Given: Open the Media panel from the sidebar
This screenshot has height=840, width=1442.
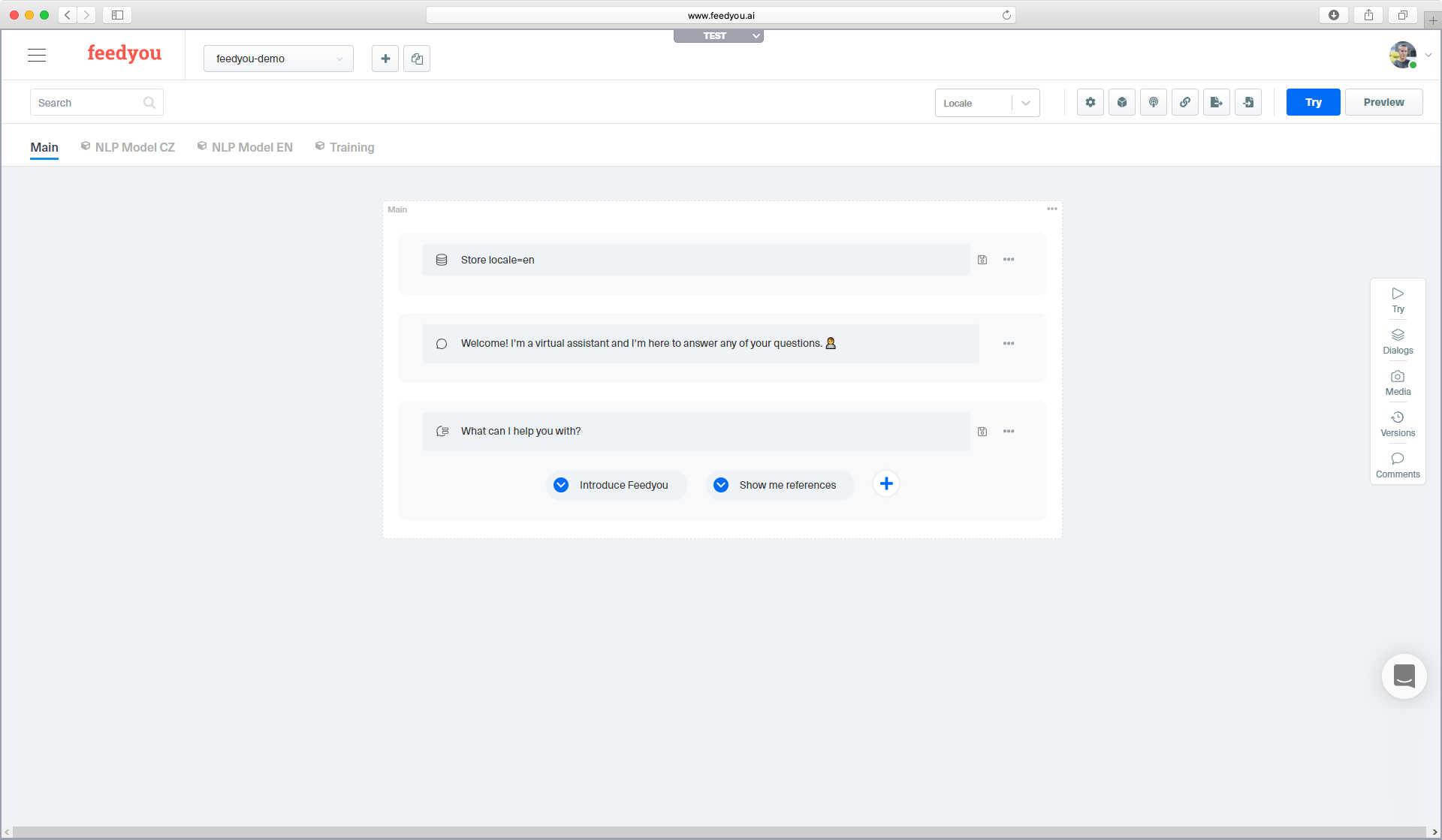Looking at the screenshot, I should point(1398,383).
